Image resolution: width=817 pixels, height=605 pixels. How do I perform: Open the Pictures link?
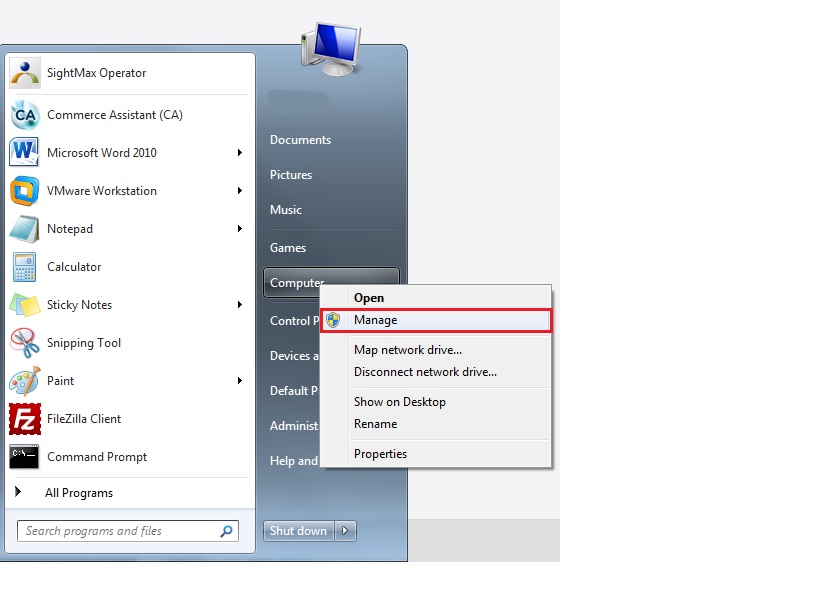(x=291, y=175)
